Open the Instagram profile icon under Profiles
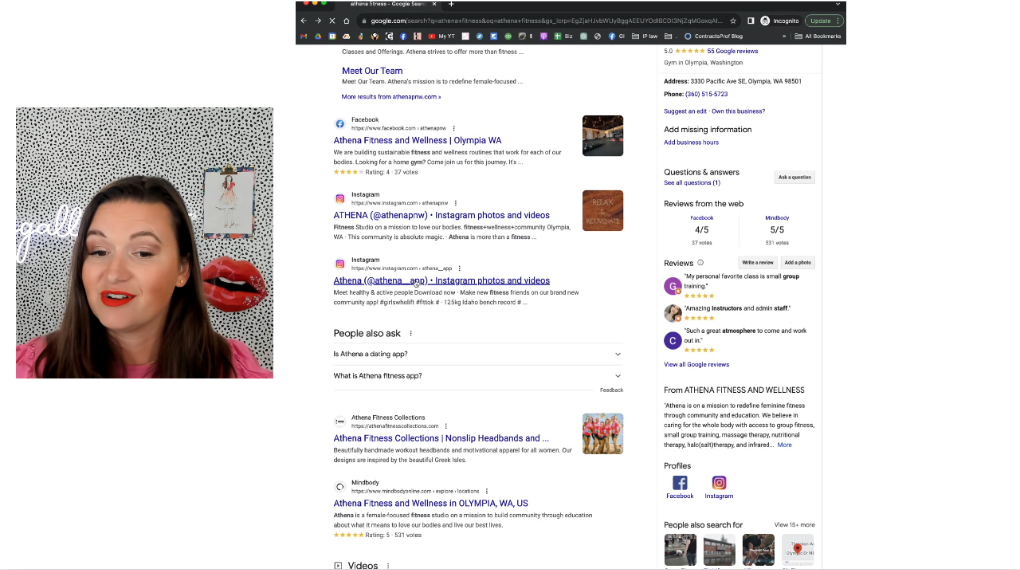The height and width of the screenshot is (570, 1020). click(718, 484)
